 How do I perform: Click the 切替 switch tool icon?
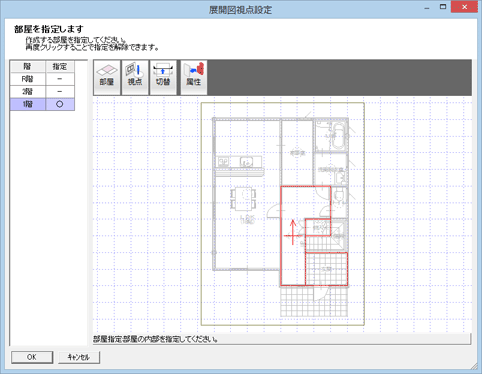[163, 77]
